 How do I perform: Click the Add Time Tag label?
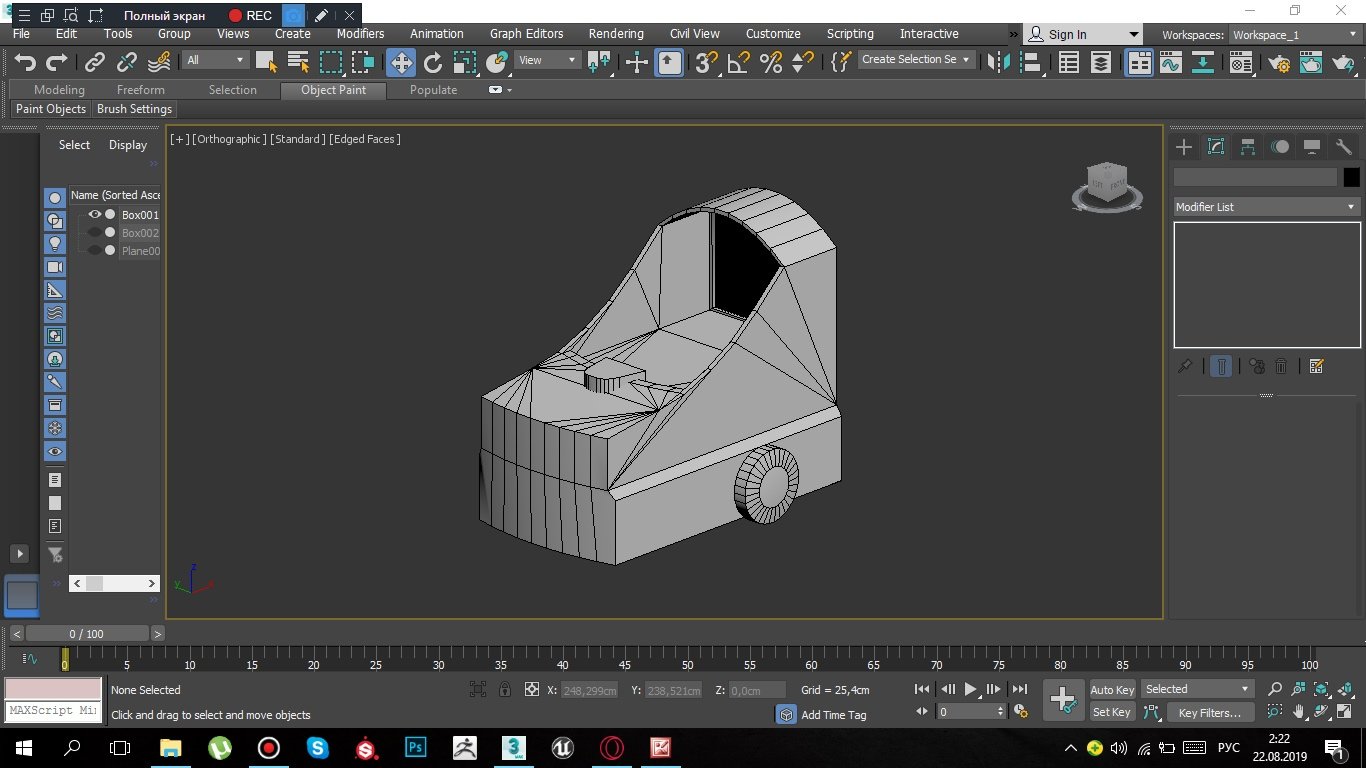click(x=834, y=715)
